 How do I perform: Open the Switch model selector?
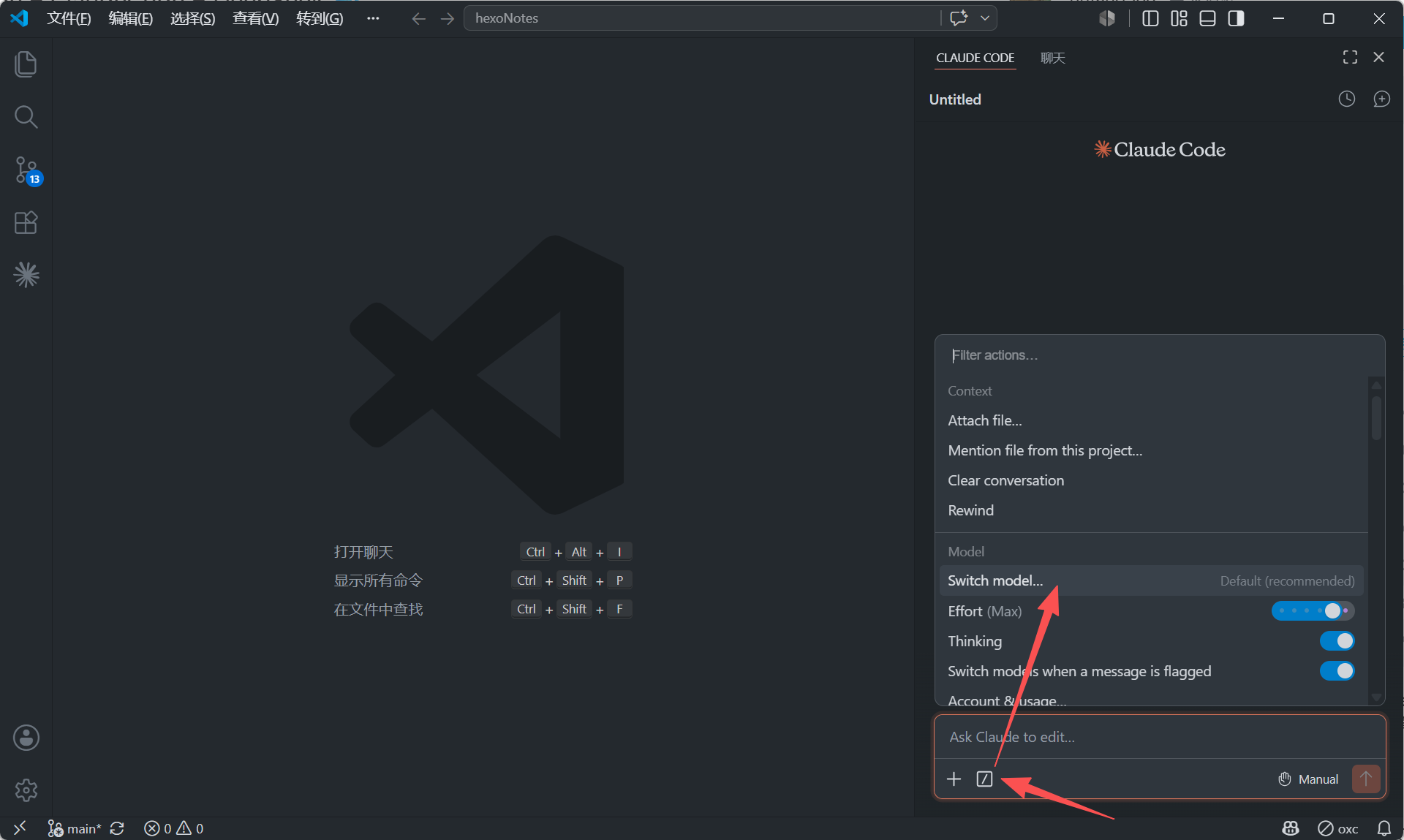(x=1151, y=580)
